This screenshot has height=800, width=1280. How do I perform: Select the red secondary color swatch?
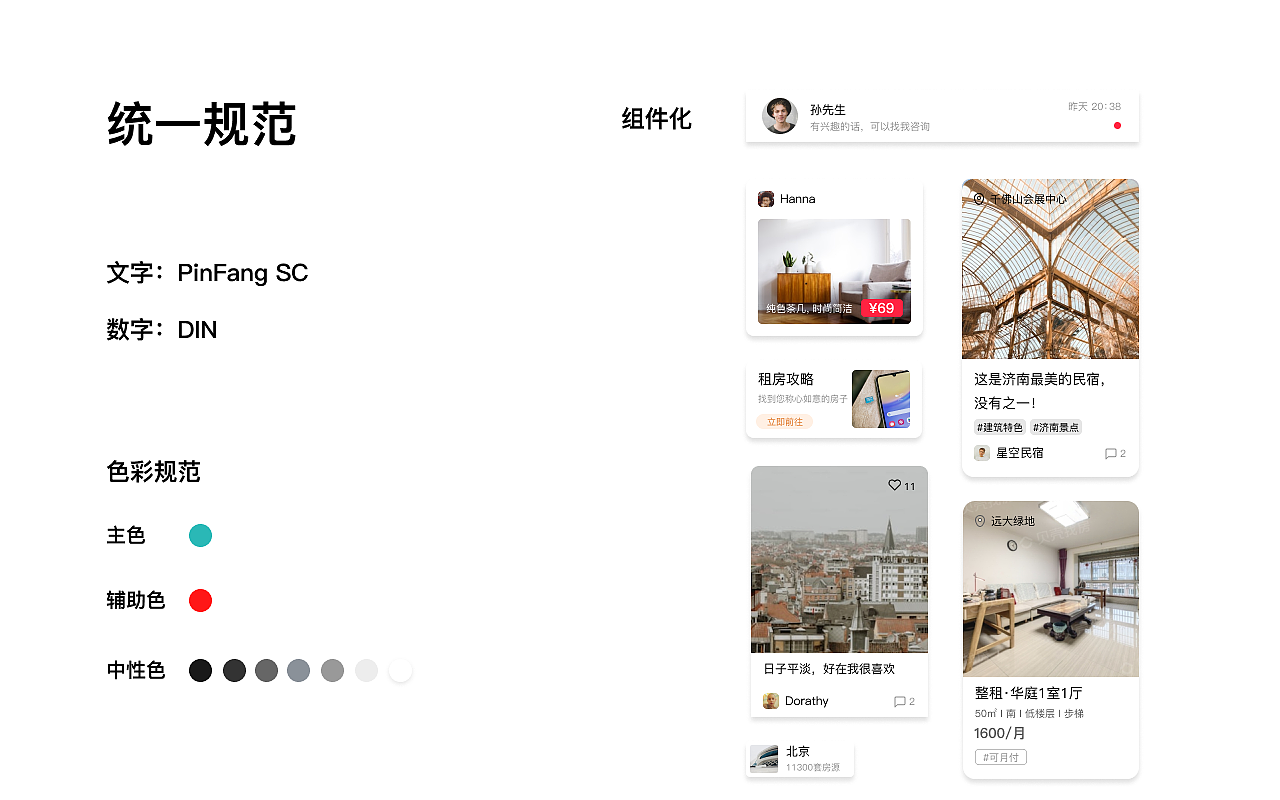[200, 600]
